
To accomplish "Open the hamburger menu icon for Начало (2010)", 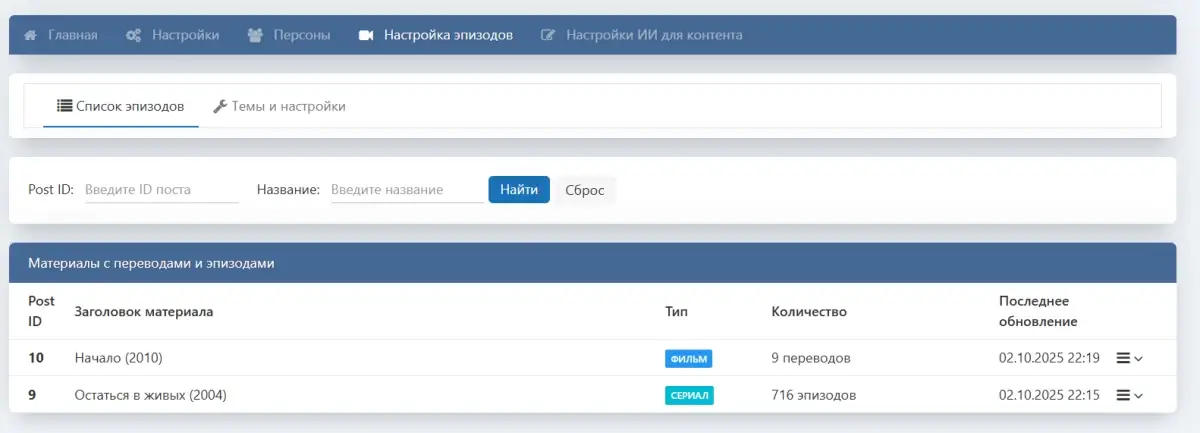I will [x=1123, y=358].
